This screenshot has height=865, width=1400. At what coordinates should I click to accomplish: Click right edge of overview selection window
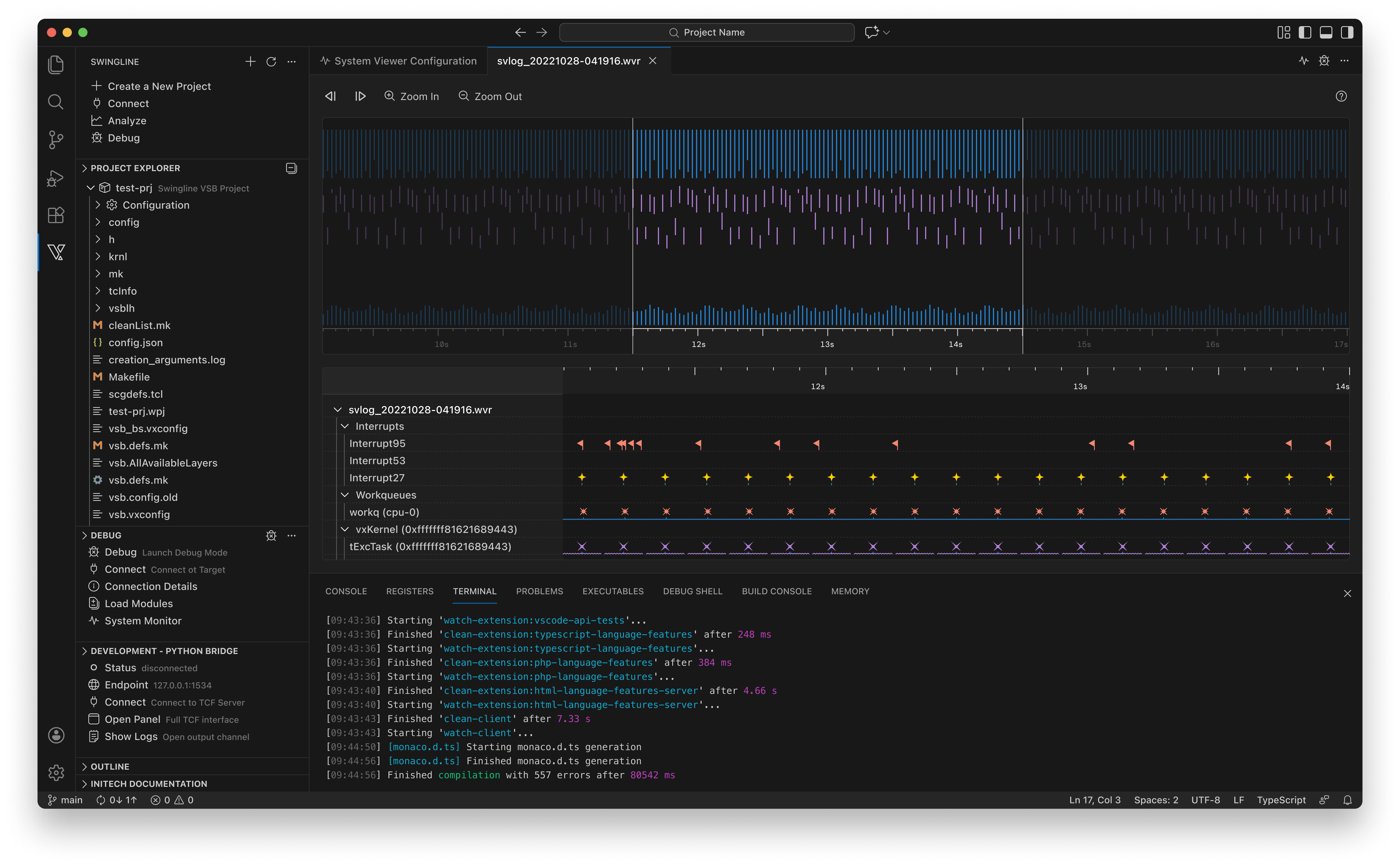[1023, 236]
